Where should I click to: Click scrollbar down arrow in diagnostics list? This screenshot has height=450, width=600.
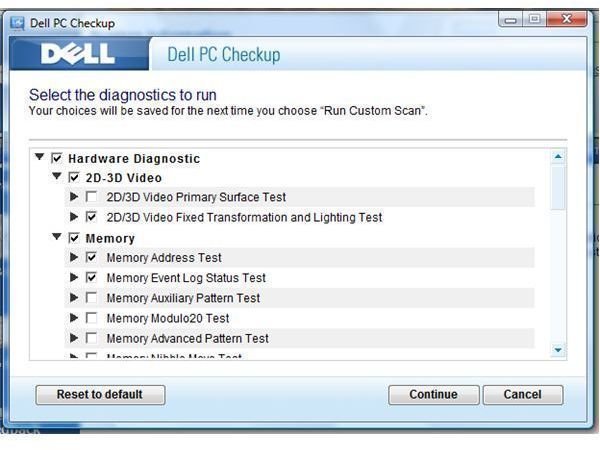tap(558, 350)
